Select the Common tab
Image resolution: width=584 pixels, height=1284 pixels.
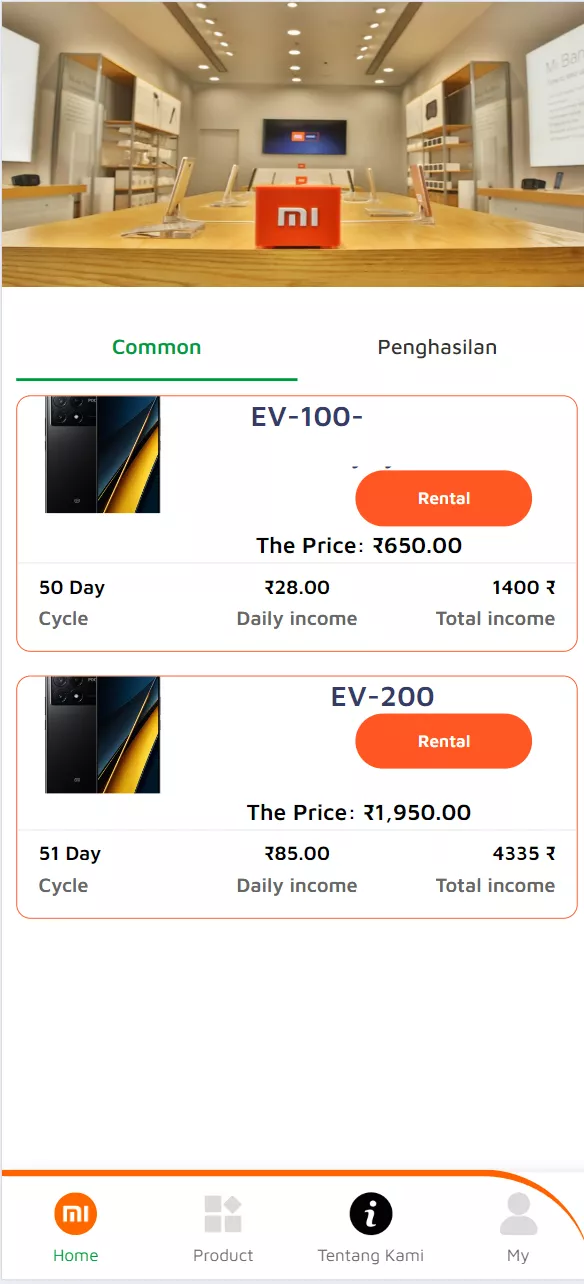point(157,347)
